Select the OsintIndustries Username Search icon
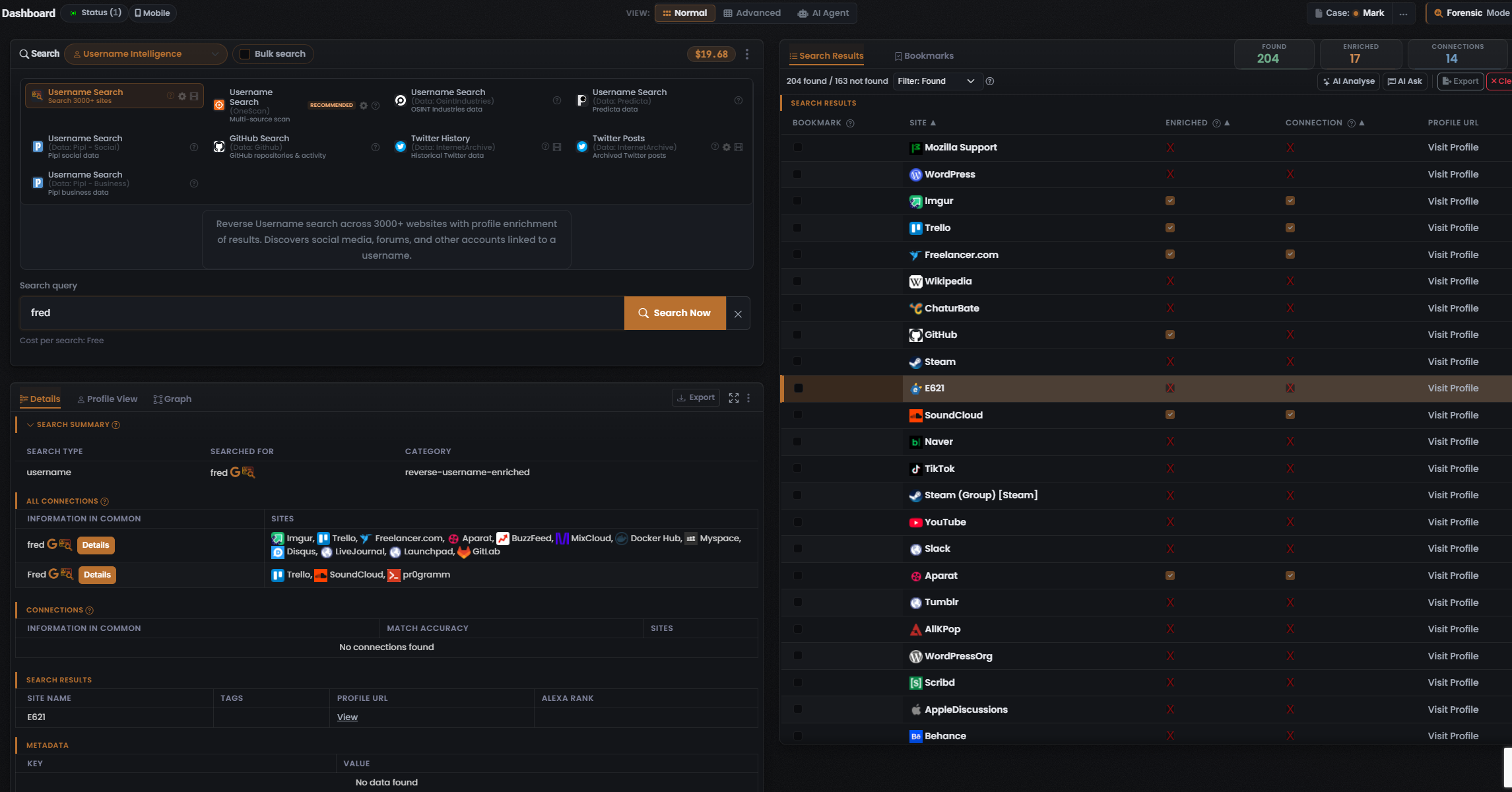Screen dimensions: 1512x792 [401, 100]
